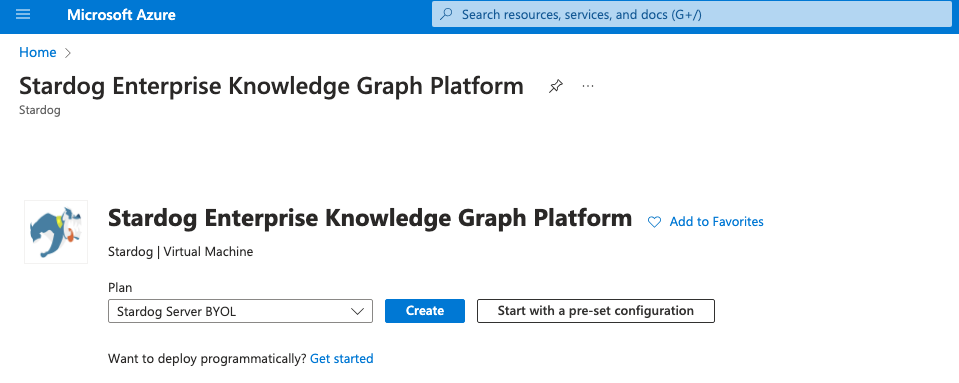This screenshot has width=959, height=383.
Task: Click the Create button
Action: pyautogui.click(x=424, y=311)
